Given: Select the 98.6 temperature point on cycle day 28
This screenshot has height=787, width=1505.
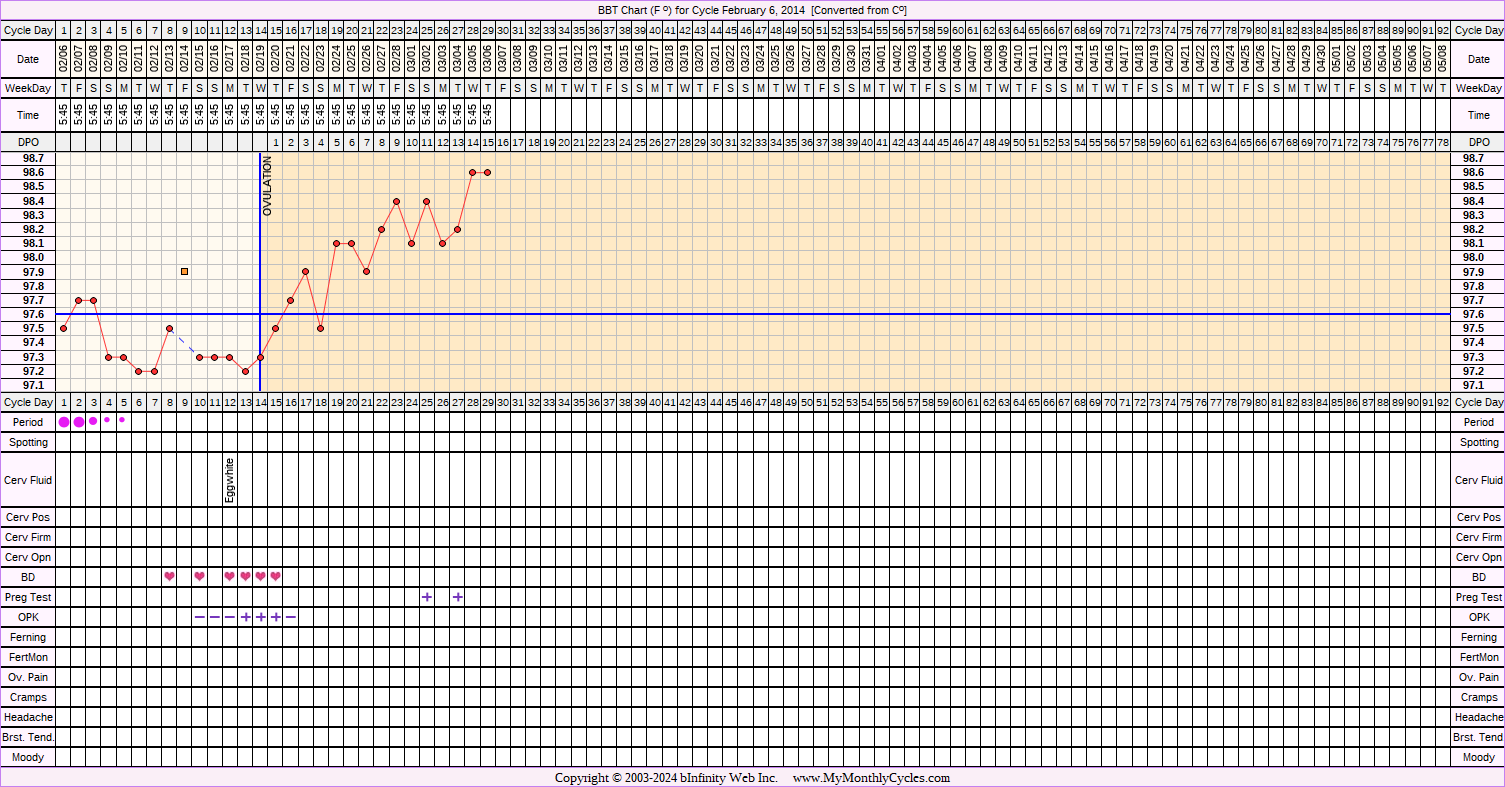Looking at the screenshot, I should pos(472,172).
